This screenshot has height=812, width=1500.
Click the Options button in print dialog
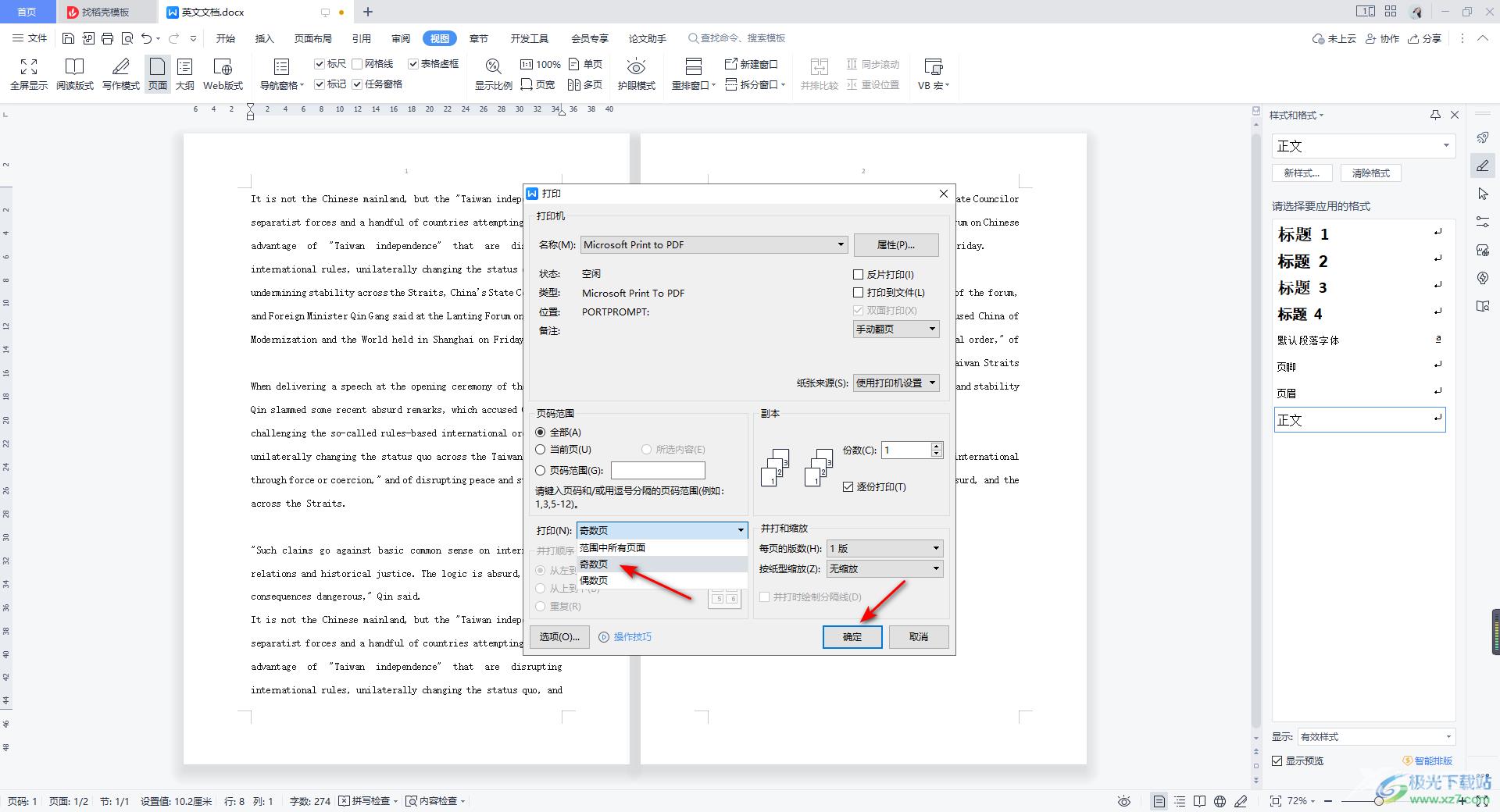tap(559, 637)
